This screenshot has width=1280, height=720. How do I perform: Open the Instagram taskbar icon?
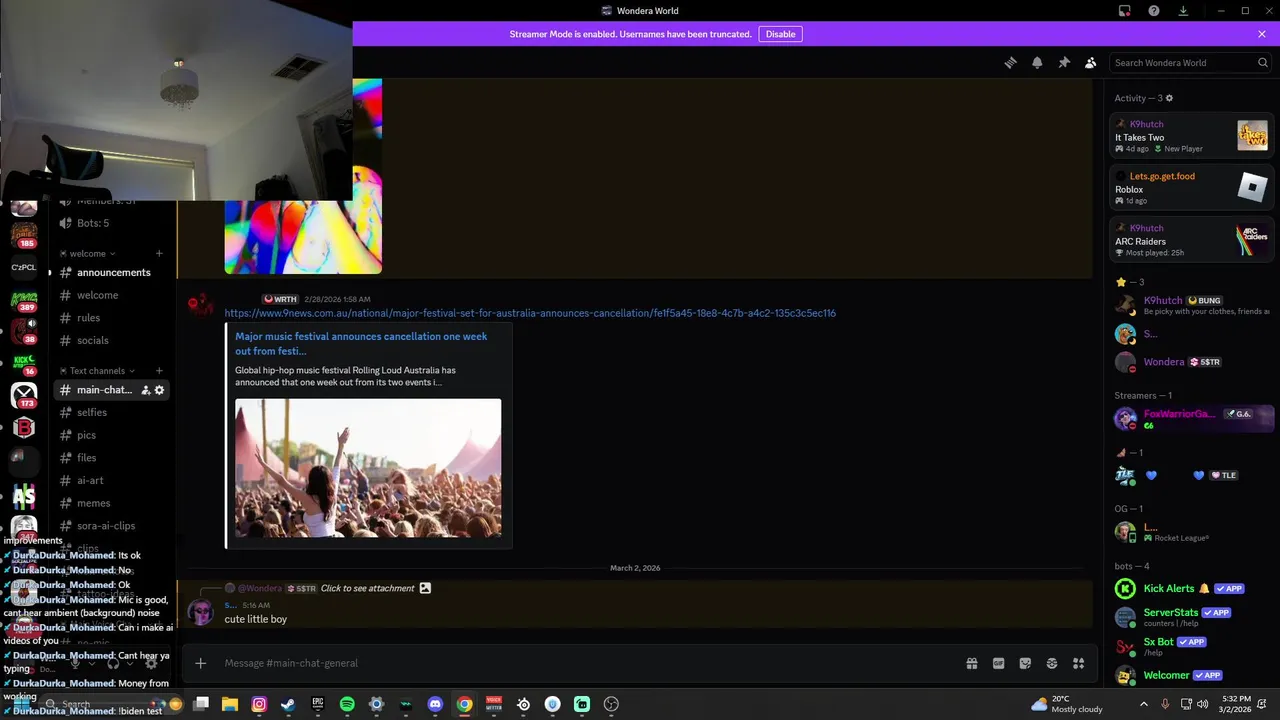259,704
